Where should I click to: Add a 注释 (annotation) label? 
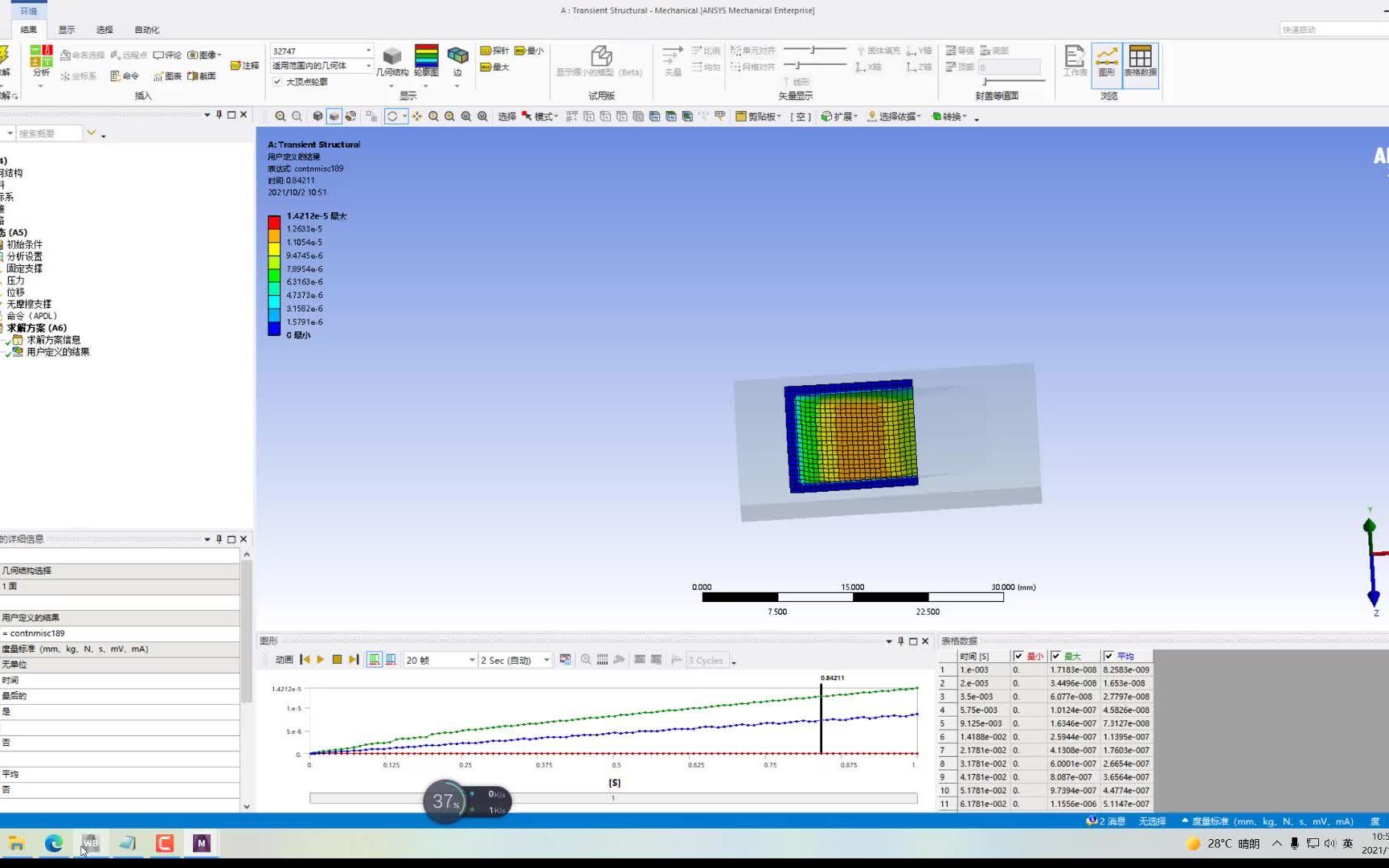[x=244, y=65]
